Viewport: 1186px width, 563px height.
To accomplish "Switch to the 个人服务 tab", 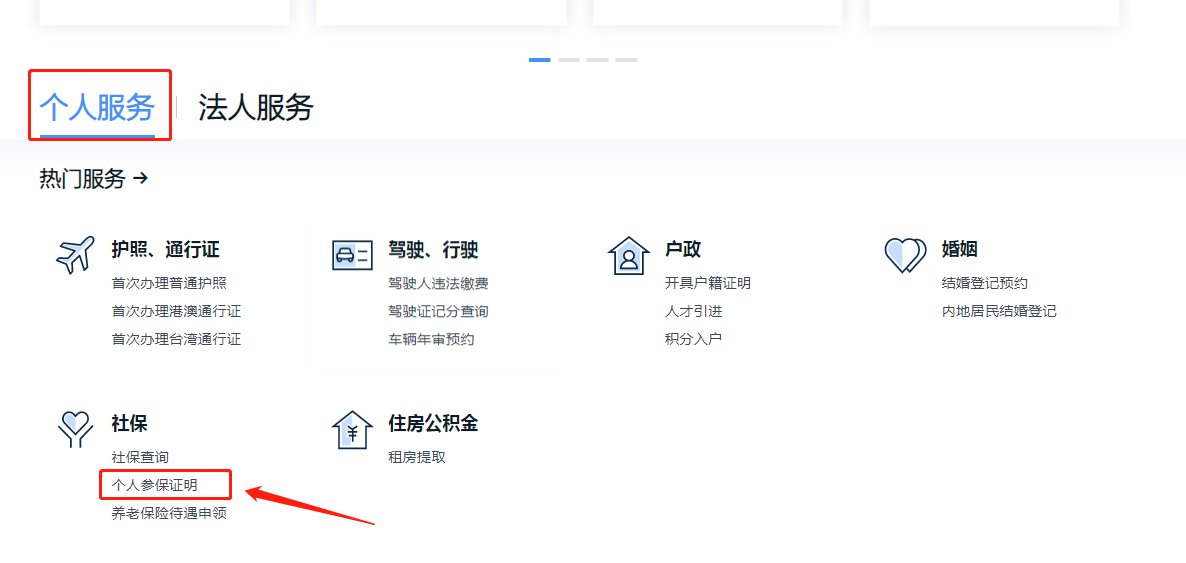I will pos(97,107).
